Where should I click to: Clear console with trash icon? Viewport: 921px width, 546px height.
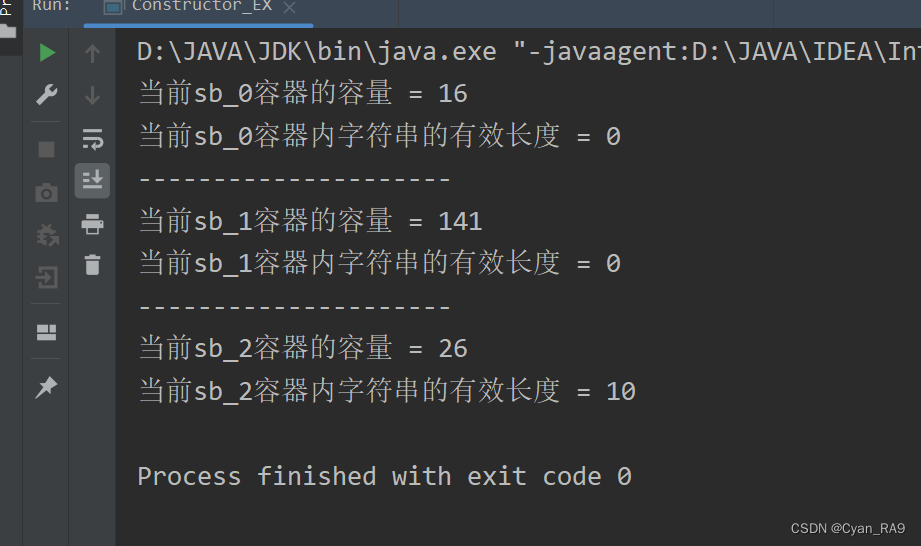click(92, 265)
